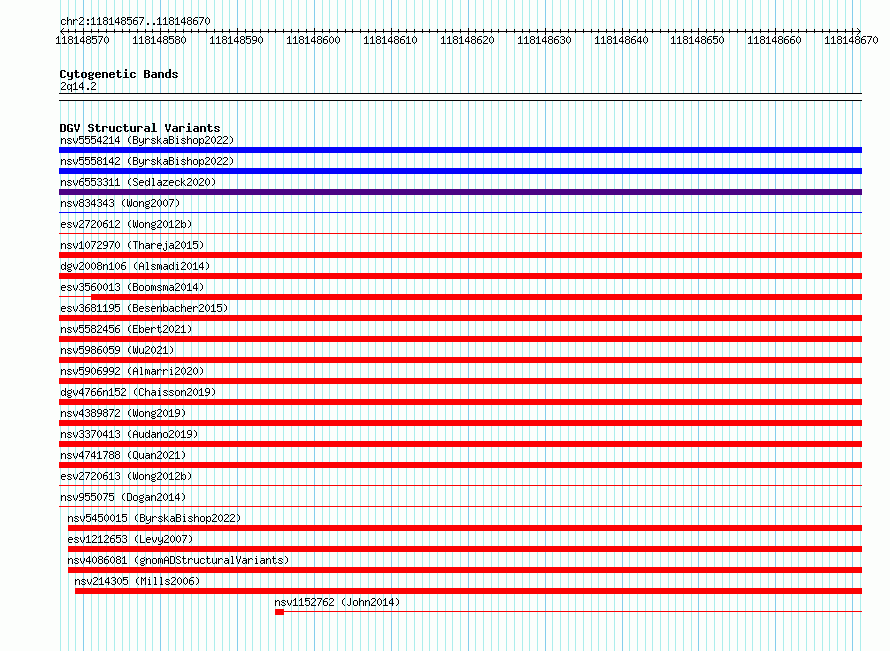Click the red bar under nsv5450015
This screenshot has height=651, width=890.
click(465, 528)
